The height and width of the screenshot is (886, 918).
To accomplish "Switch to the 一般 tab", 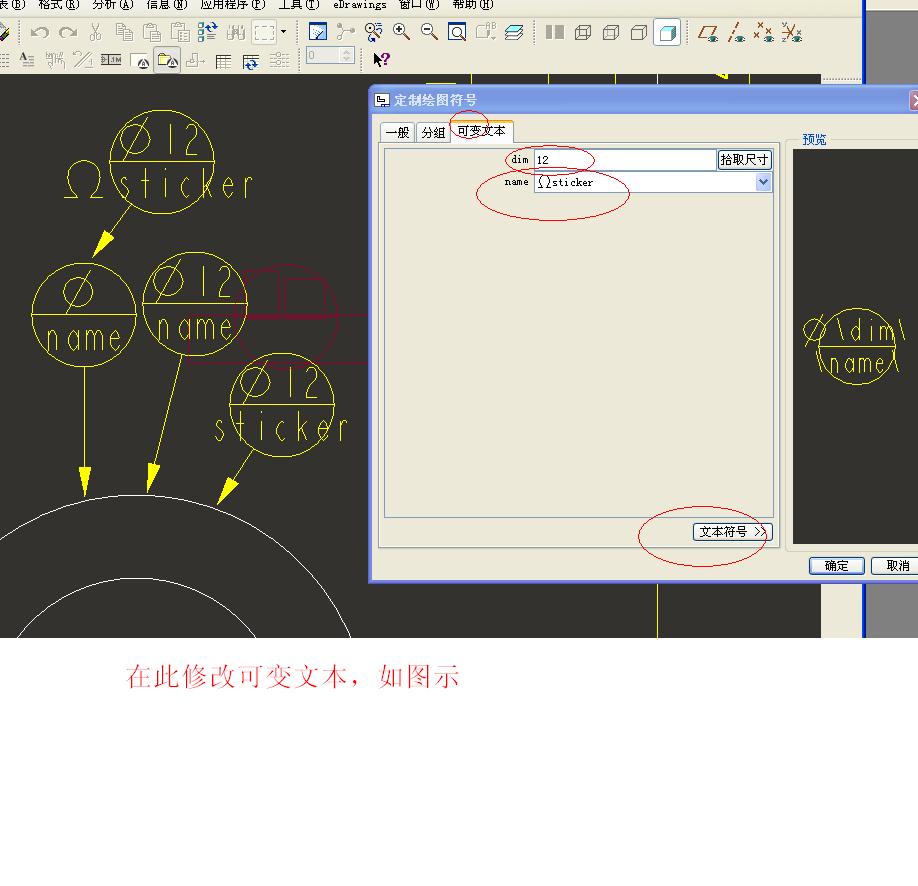I will click(x=398, y=132).
